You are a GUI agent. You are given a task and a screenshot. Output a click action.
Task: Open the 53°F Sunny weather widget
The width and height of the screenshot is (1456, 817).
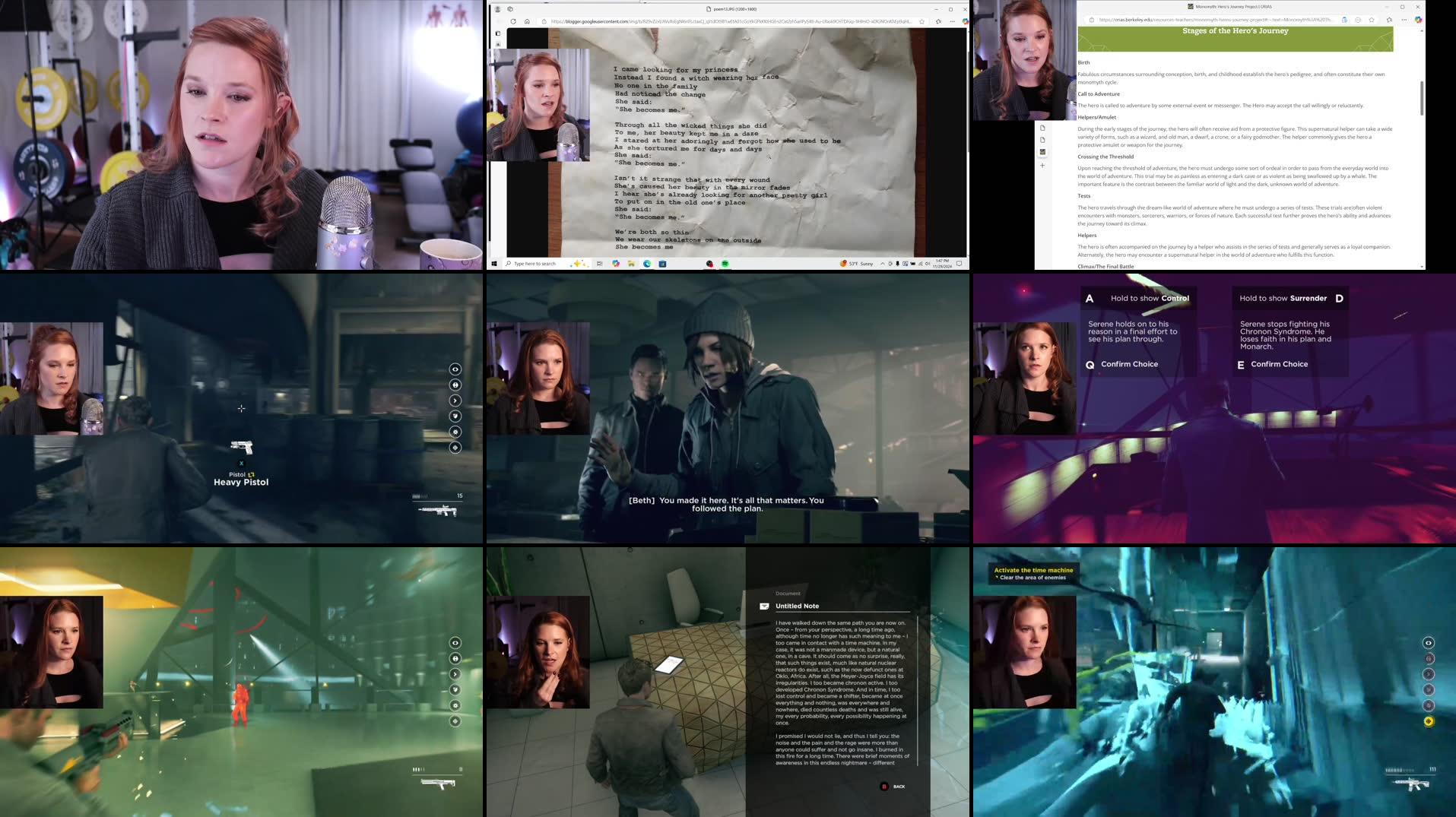(x=857, y=264)
